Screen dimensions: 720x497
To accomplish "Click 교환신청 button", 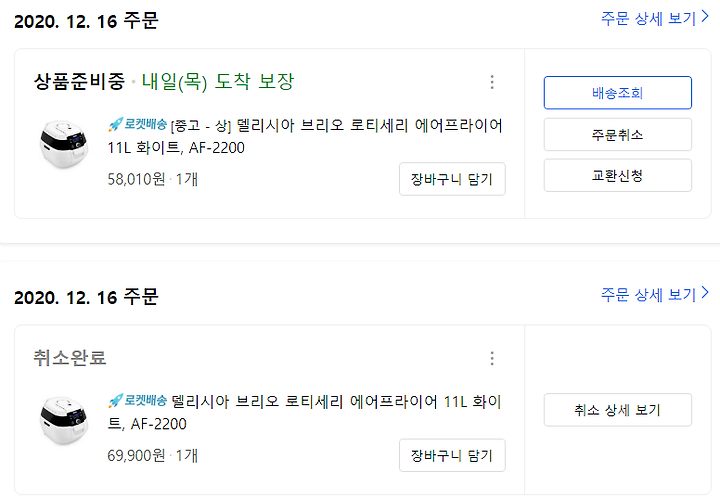I will pos(618,175).
